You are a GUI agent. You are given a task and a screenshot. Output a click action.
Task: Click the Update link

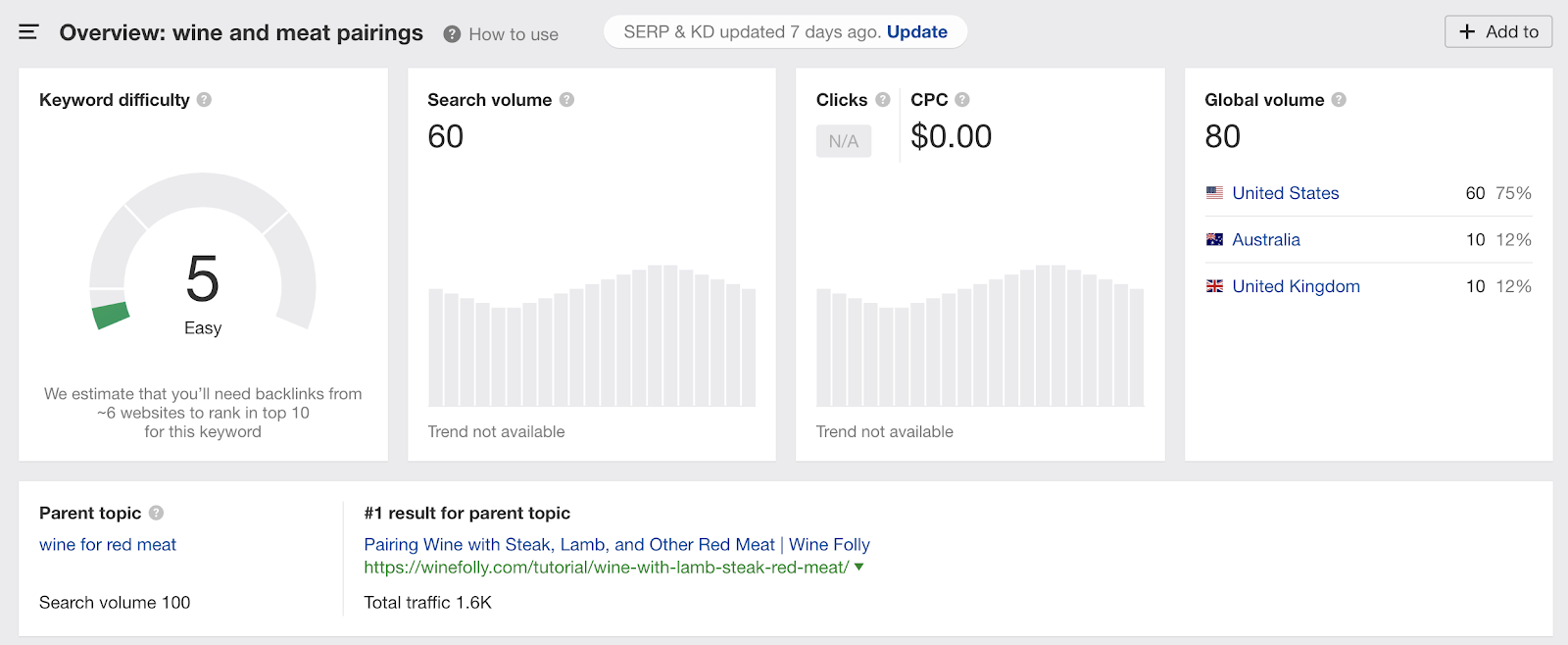pyautogui.click(x=916, y=31)
